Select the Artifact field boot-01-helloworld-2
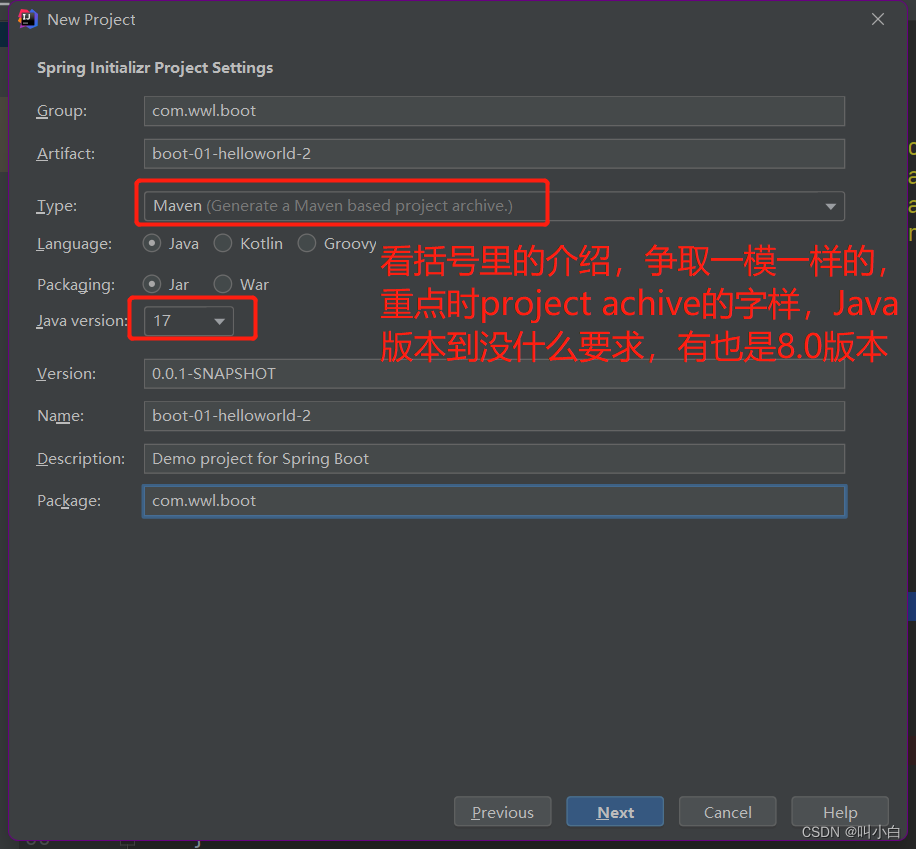This screenshot has width=916, height=849. click(494, 153)
